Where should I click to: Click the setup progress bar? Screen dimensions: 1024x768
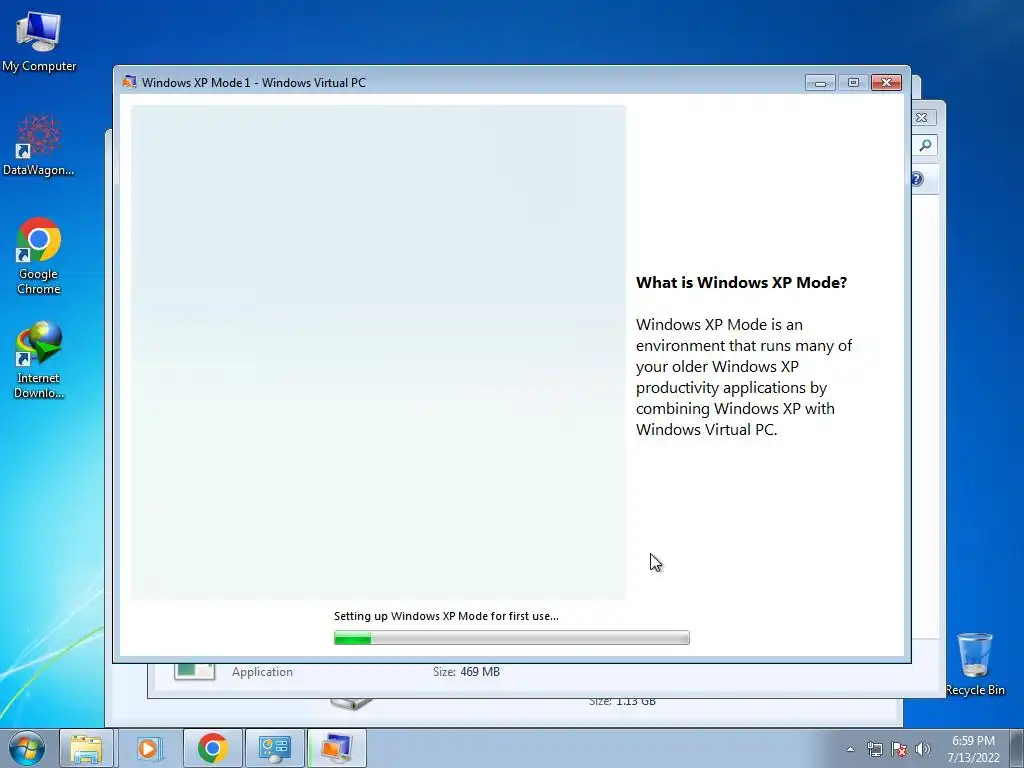click(511, 638)
